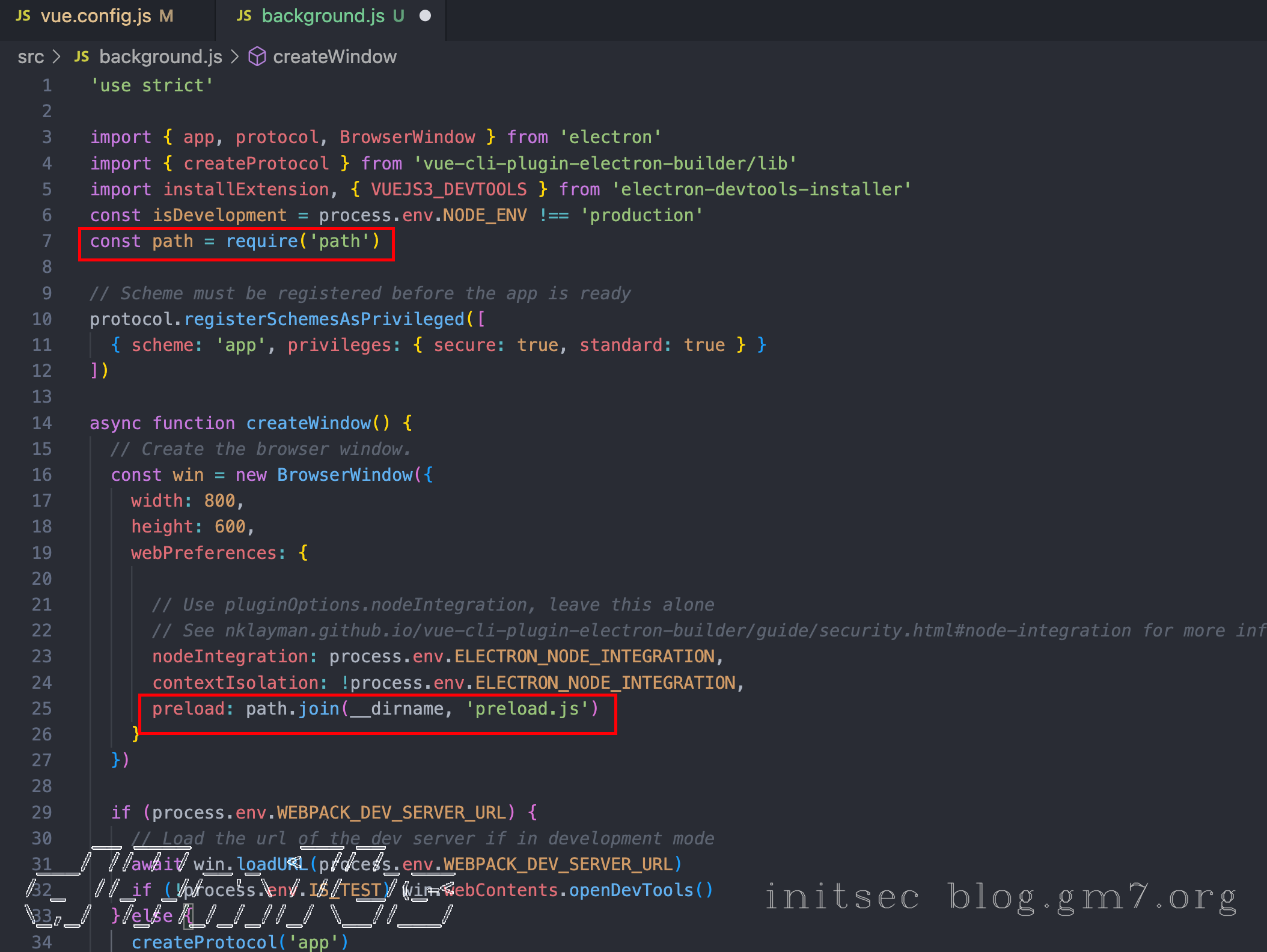Click the createWindow function name definition

[308, 423]
